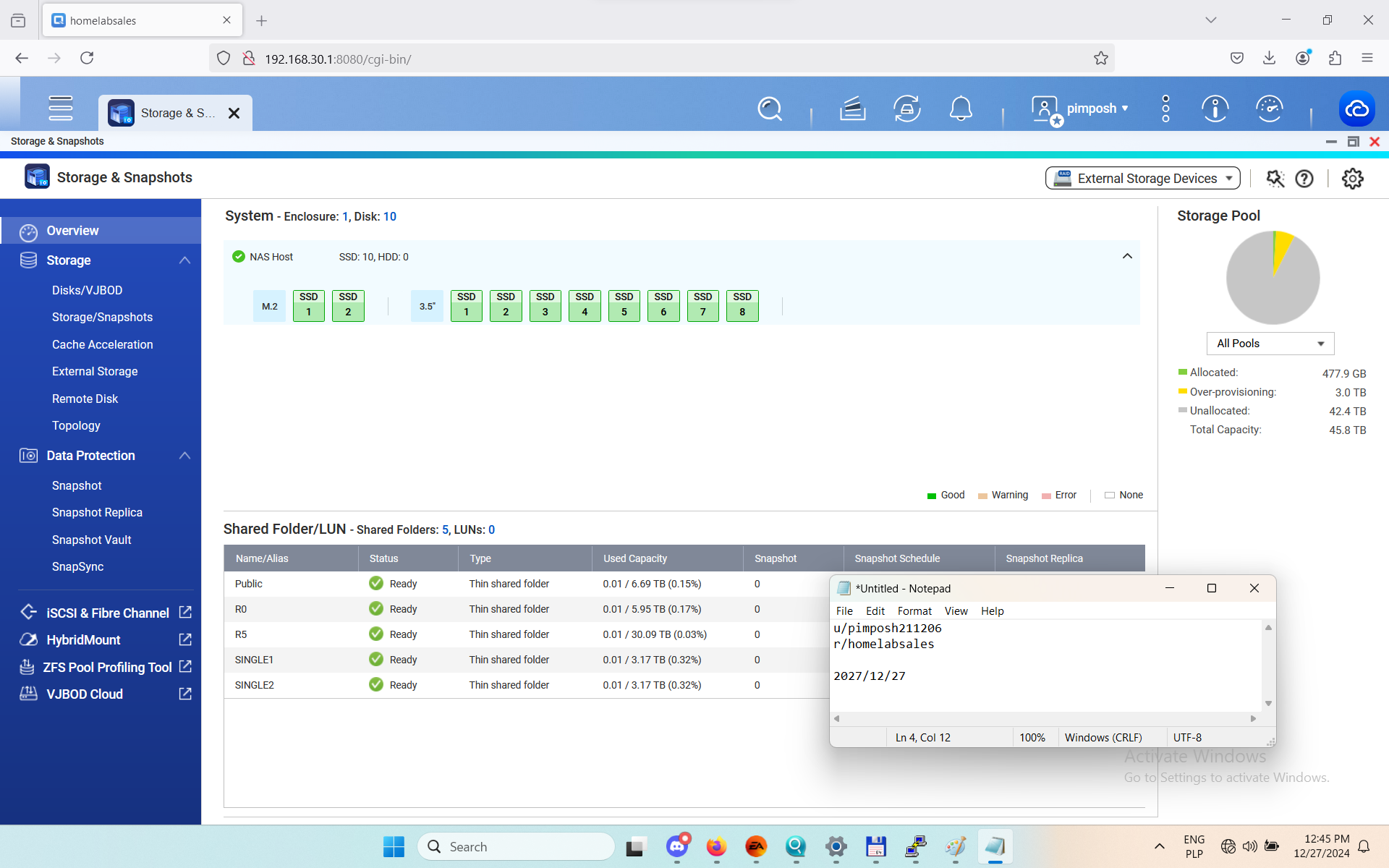Select M.2 SSD 2 disk slot
1389x868 pixels.
click(x=348, y=305)
